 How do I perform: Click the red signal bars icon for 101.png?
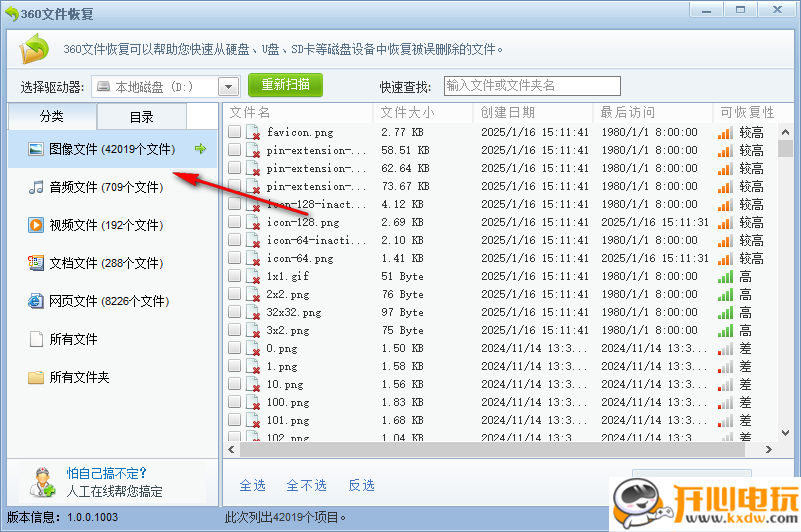click(x=725, y=421)
